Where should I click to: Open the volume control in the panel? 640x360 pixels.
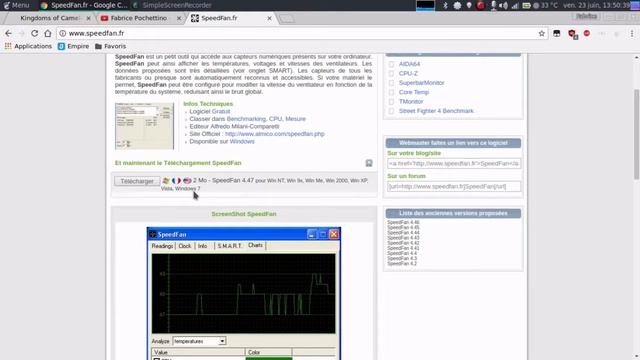point(504,5)
